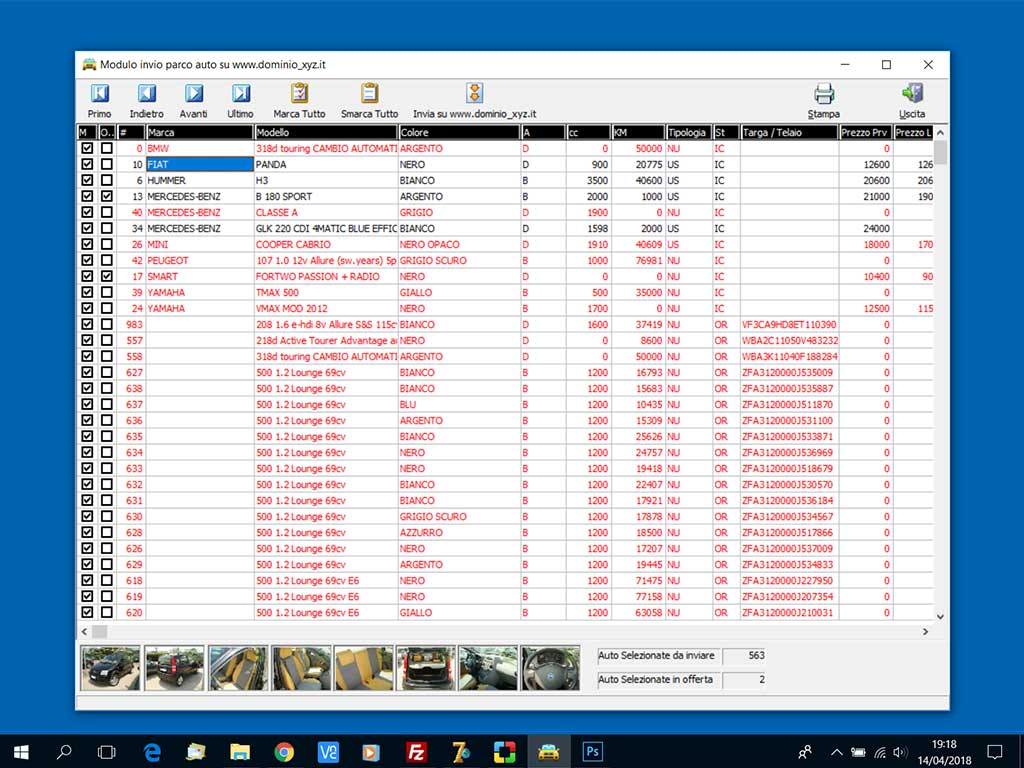The width and height of the screenshot is (1024, 768).
Task: Open clock showing 19:18 14/04/2018
Action: [944, 752]
